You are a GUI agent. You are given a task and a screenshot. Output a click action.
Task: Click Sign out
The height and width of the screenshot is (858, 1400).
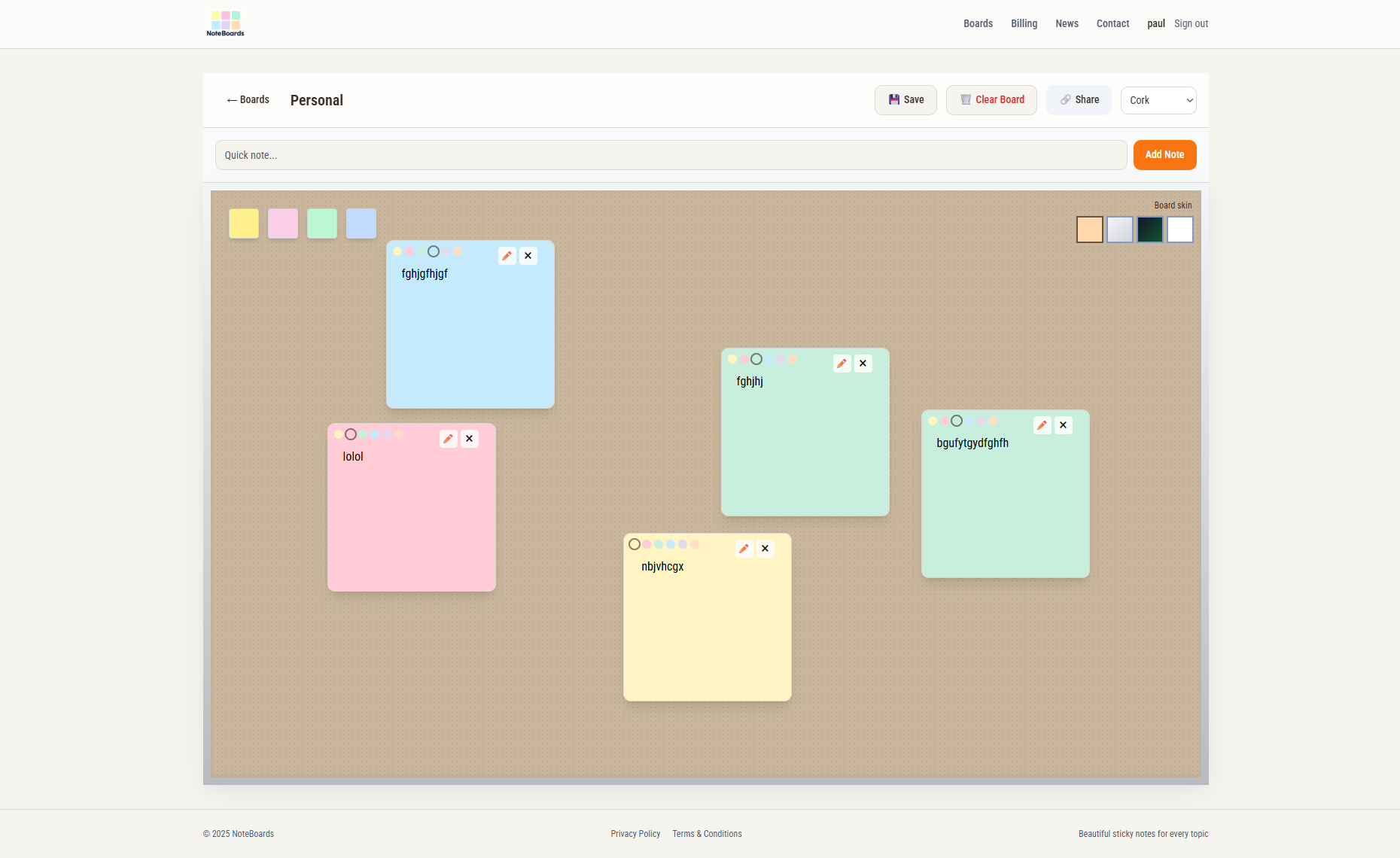click(1190, 23)
